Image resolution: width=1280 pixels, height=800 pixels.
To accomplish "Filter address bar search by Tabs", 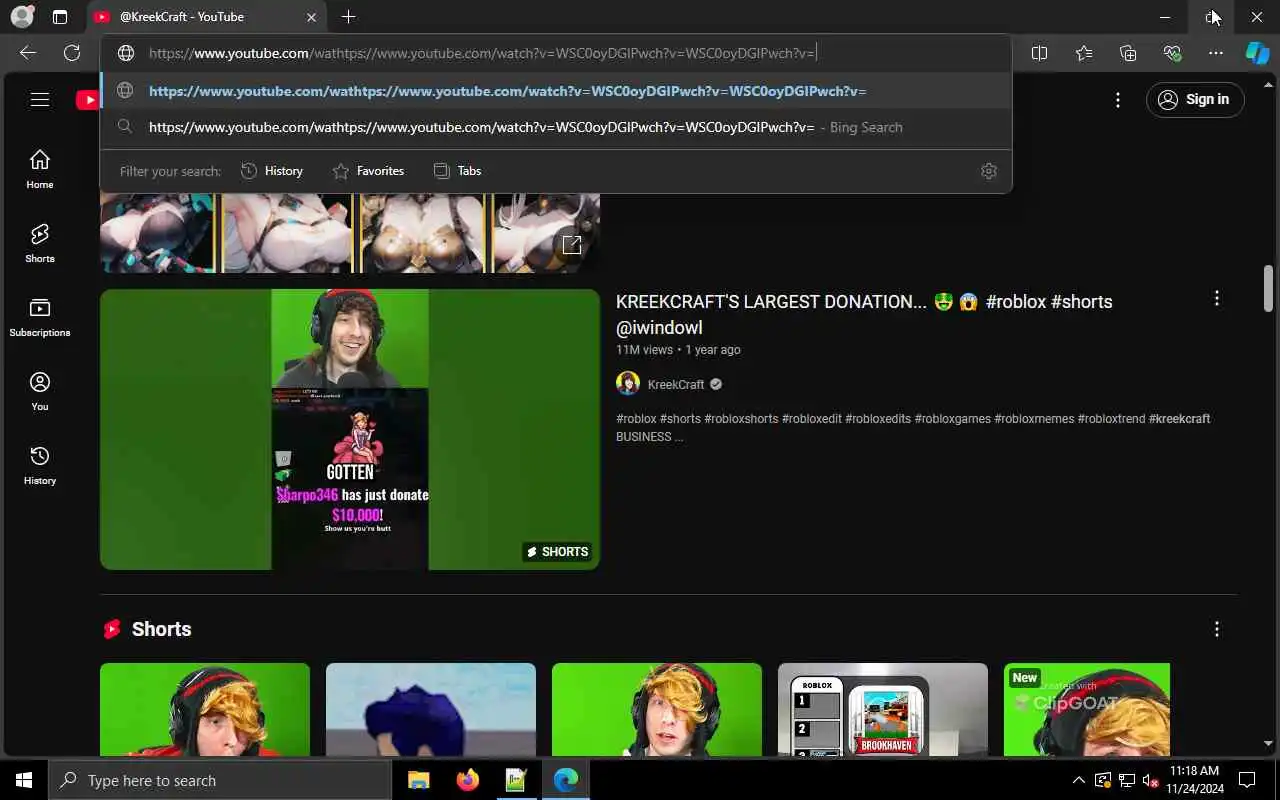I will (x=457, y=171).
